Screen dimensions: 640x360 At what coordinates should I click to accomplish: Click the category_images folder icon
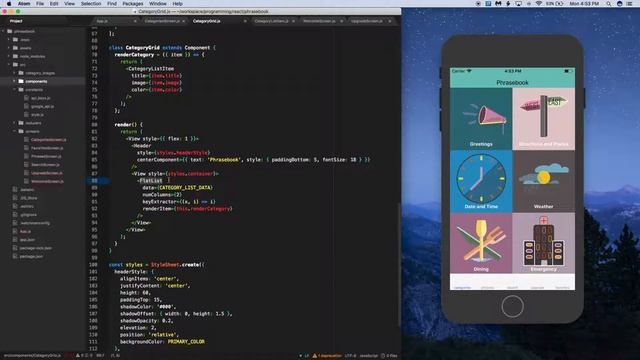click(21, 73)
